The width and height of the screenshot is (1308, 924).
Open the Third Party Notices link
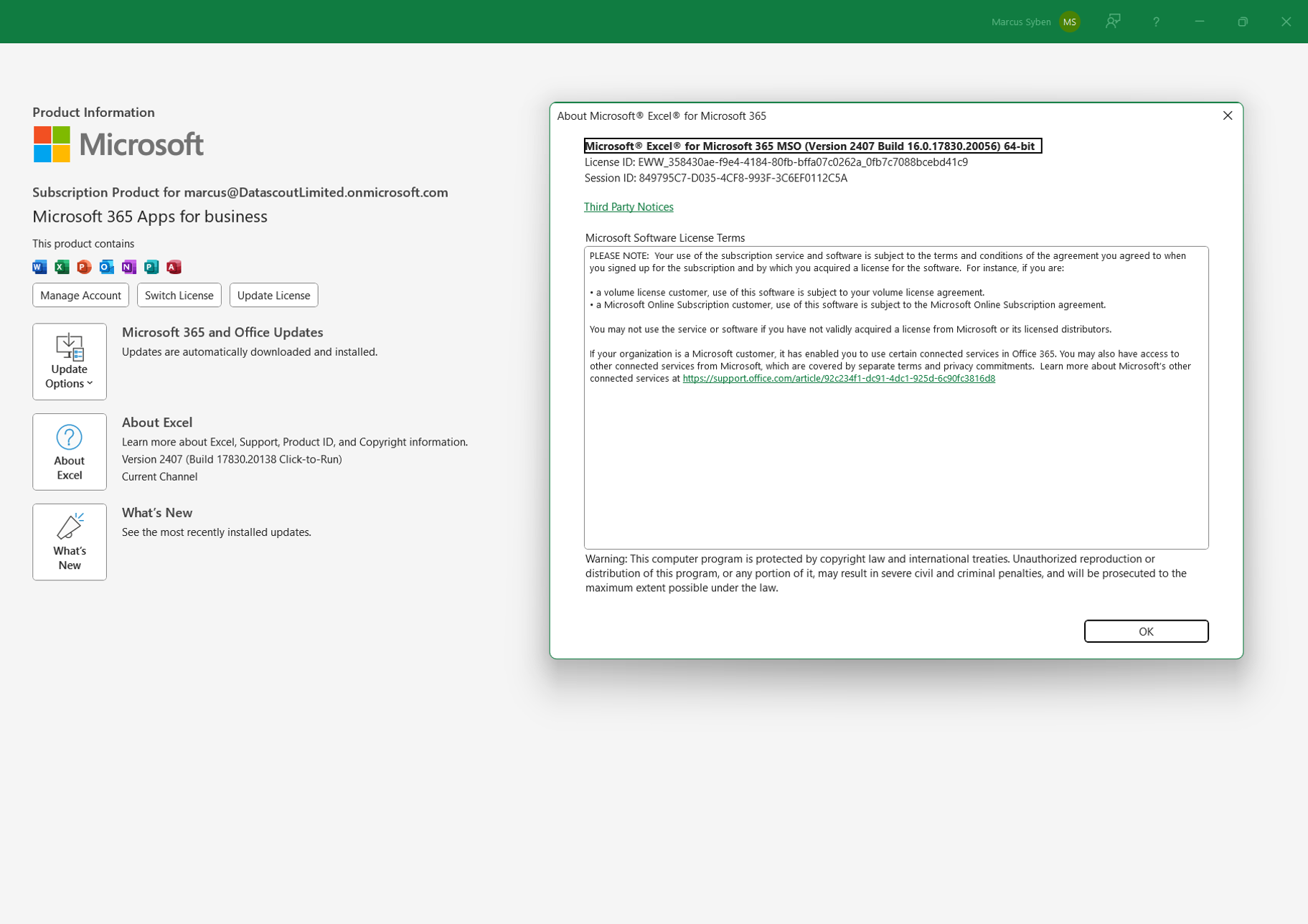(x=629, y=207)
